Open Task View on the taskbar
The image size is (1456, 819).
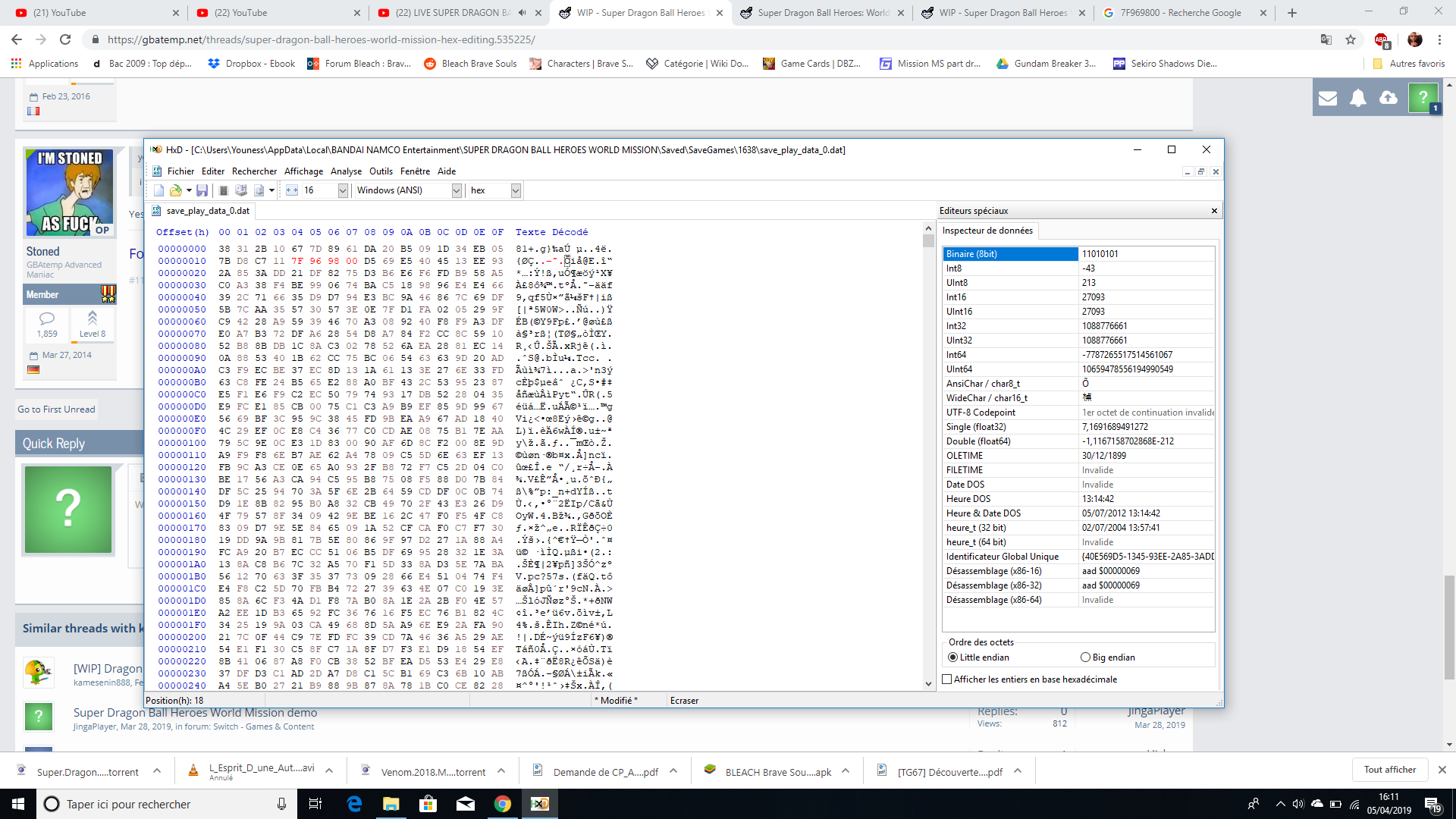point(315,804)
